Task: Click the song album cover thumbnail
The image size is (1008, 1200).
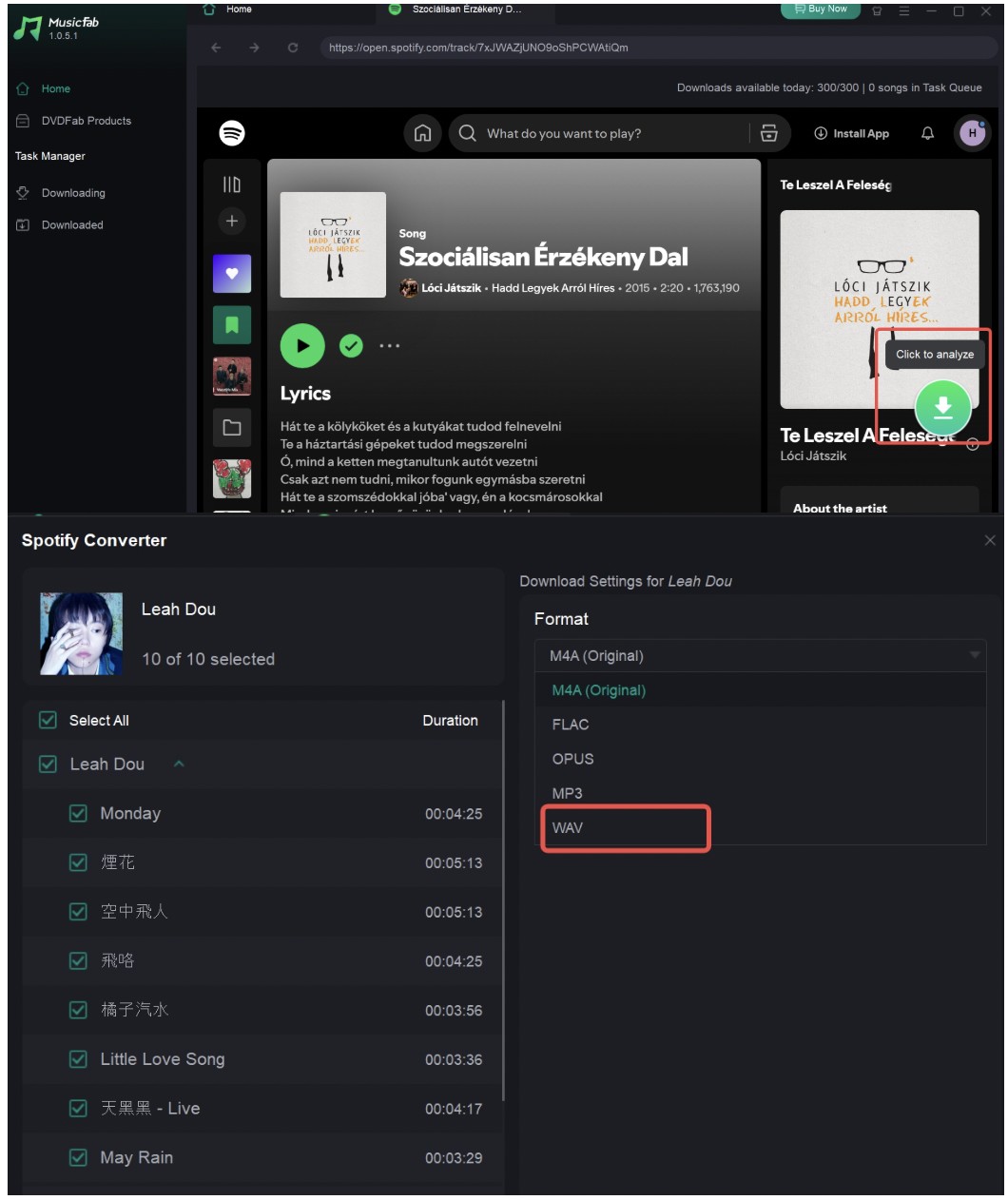Action: click(333, 245)
